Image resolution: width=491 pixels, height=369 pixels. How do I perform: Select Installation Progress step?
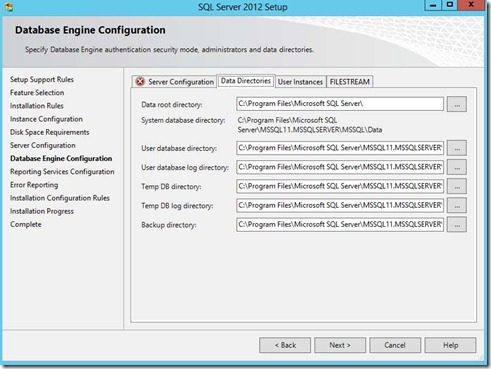coord(42,211)
